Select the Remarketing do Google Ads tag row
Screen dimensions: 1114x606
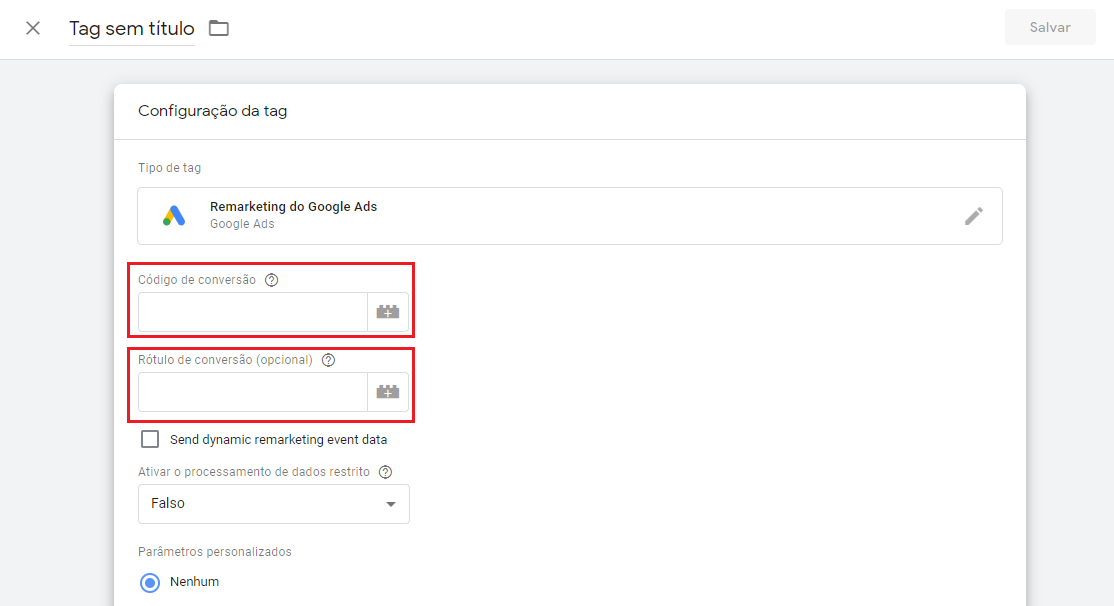click(570, 215)
